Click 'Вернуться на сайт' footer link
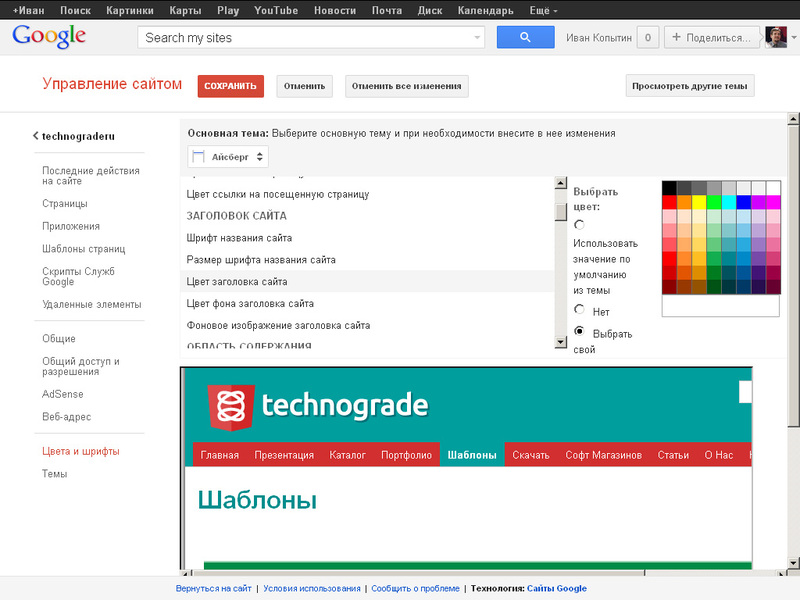 click(x=213, y=588)
